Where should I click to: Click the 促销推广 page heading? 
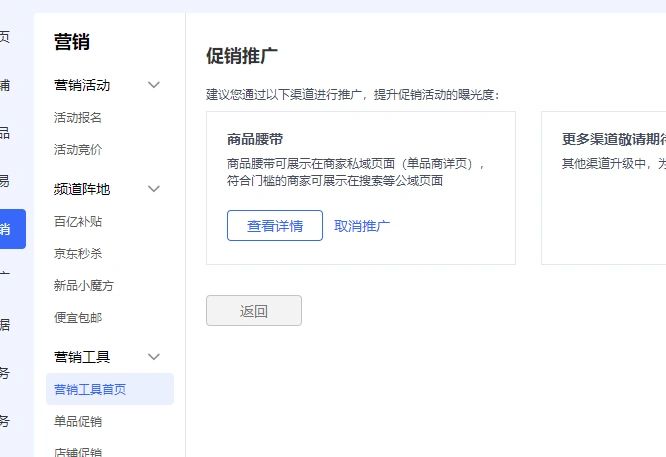click(242, 56)
